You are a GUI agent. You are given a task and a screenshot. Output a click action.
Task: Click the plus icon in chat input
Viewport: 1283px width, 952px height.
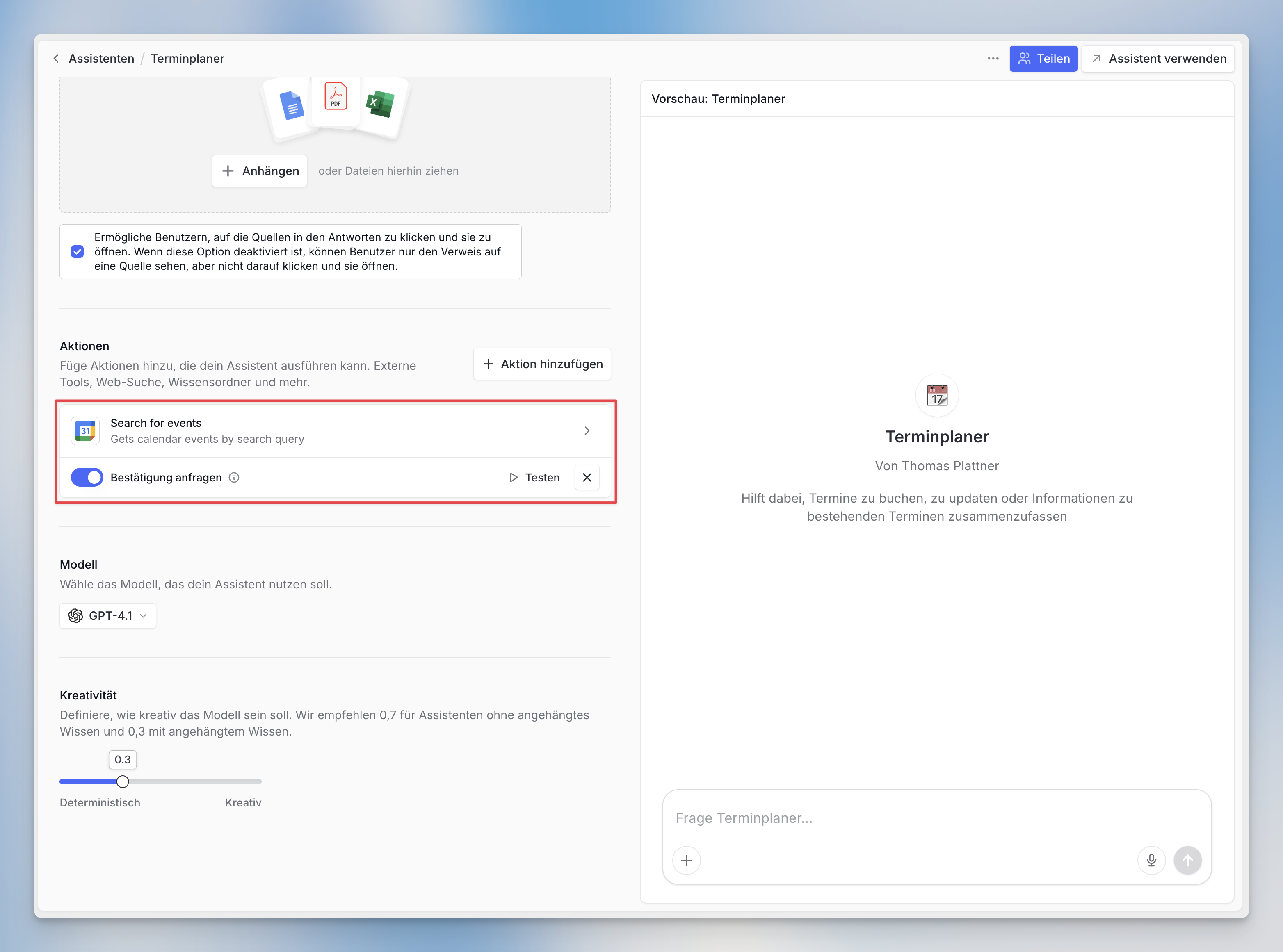click(687, 861)
